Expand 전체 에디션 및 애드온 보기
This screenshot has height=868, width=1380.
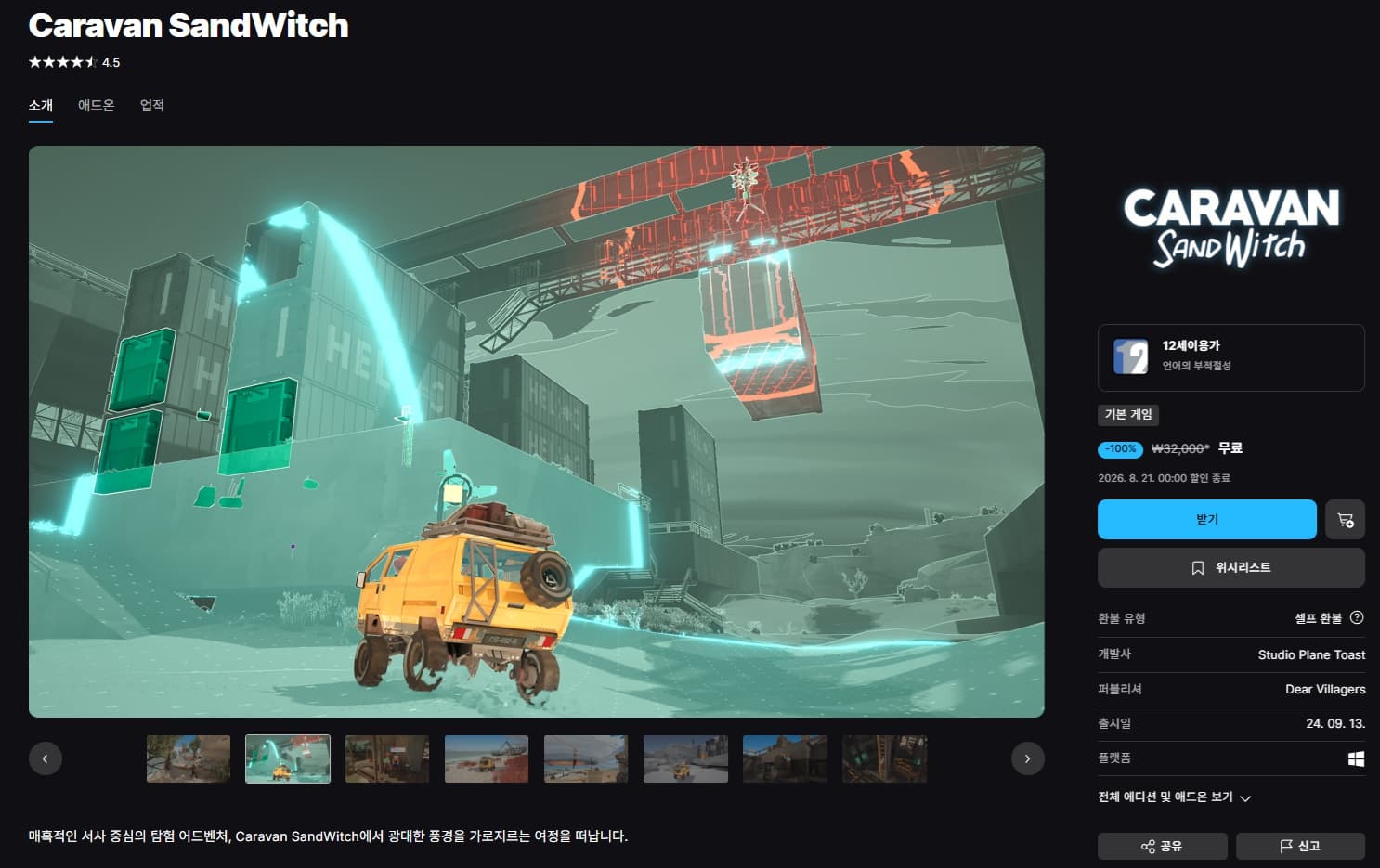click(x=1175, y=797)
